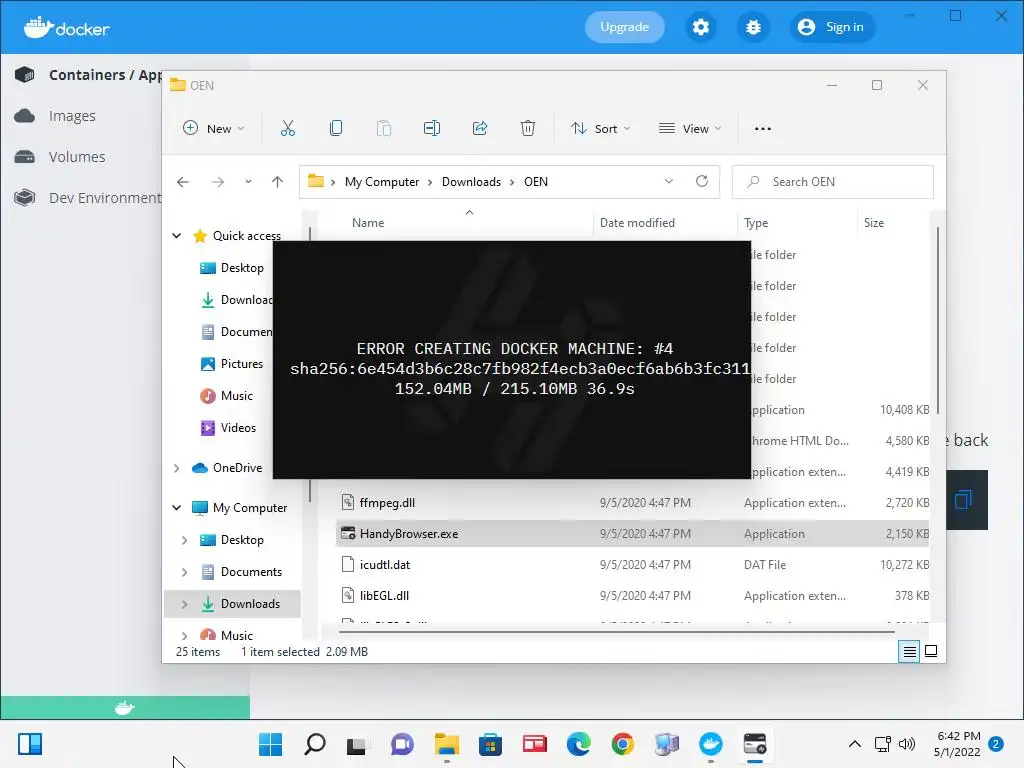Go up one folder level arrow
The image size is (1024, 768).
tap(278, 182)
